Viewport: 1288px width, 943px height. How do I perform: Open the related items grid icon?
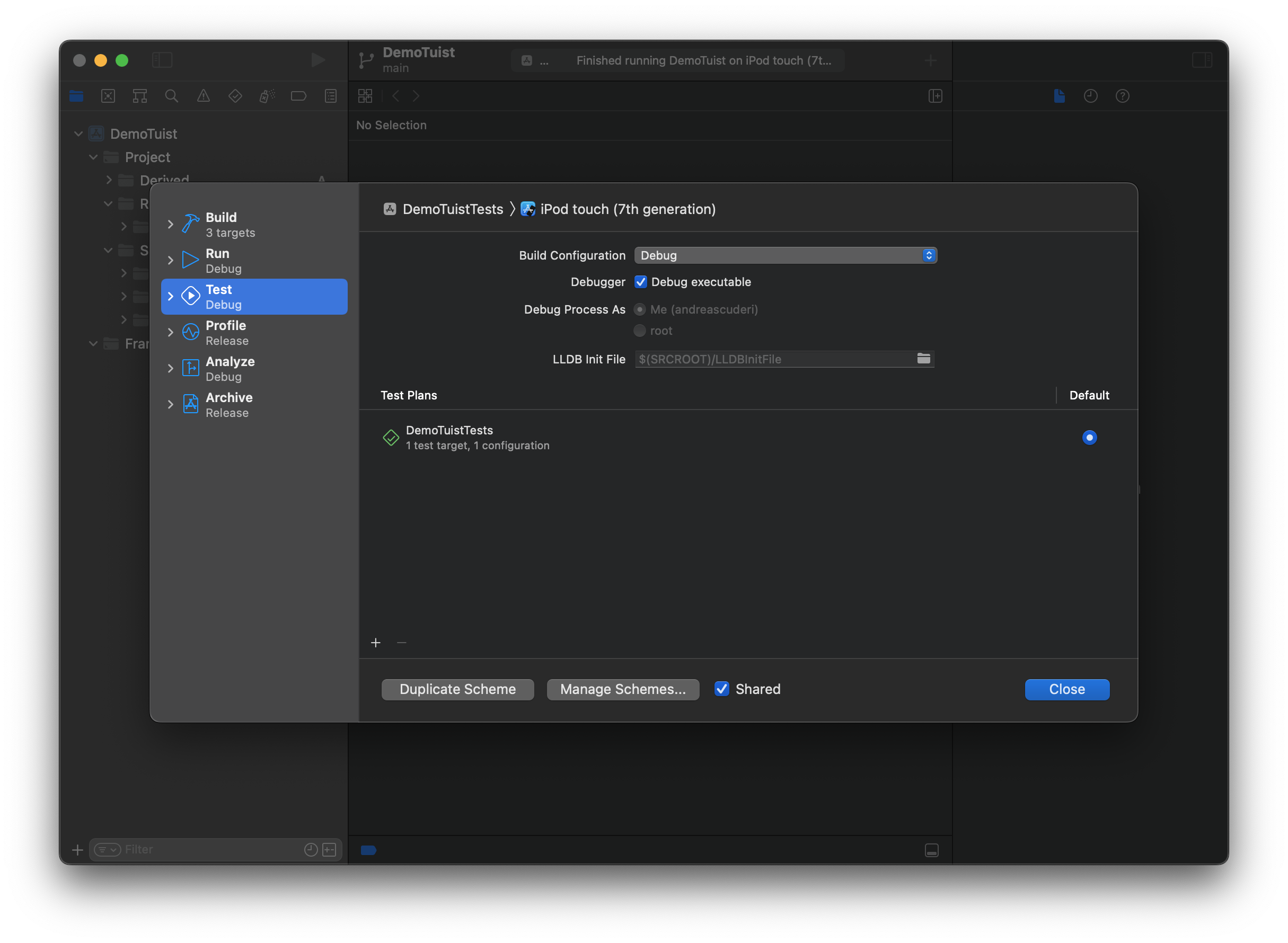pos(365,96)
